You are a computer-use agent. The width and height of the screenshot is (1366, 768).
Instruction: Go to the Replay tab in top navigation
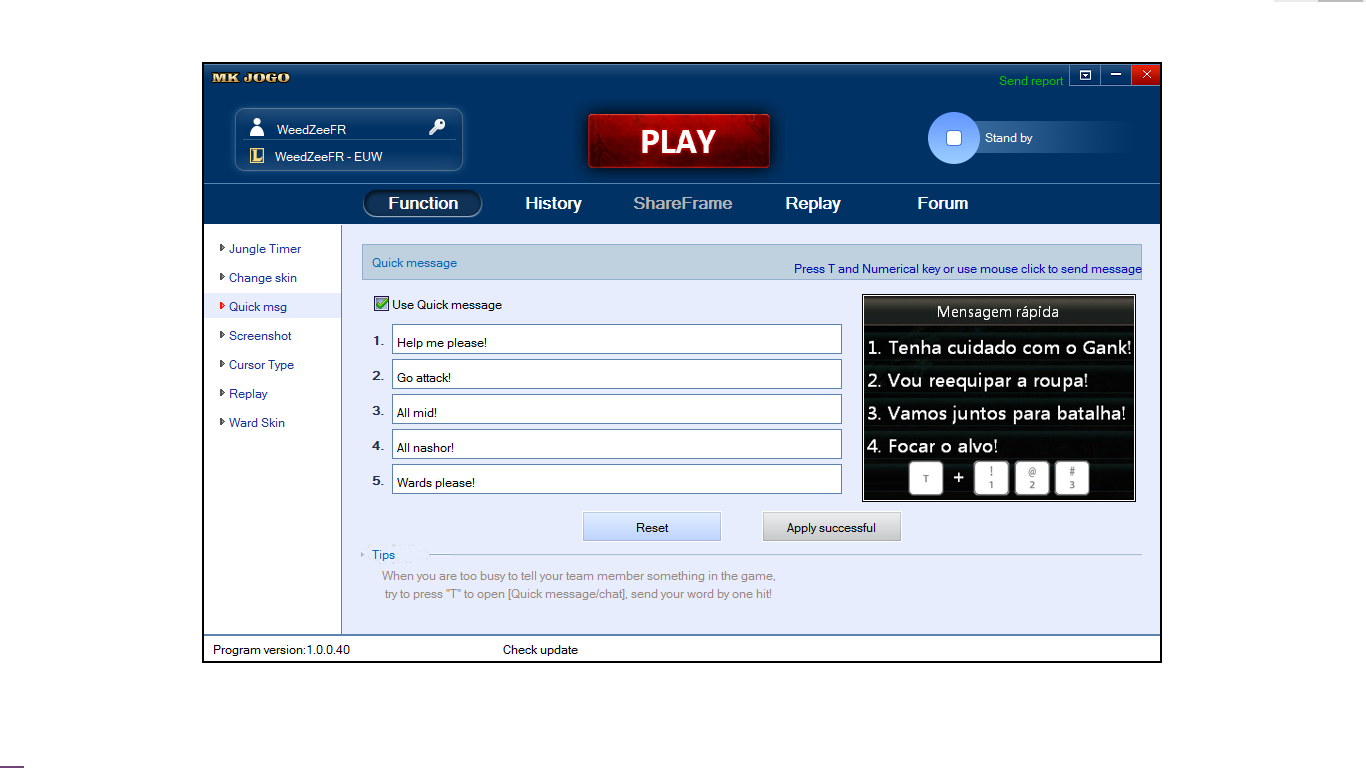click(x=813, y=203)
